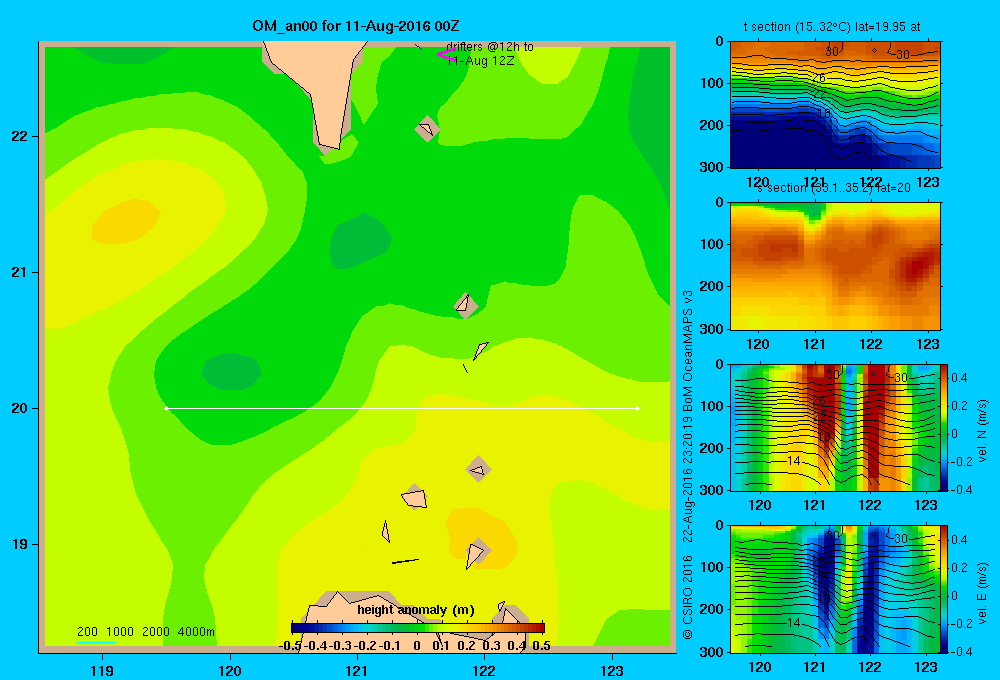The height and width of the screenshot is (680, 1000).
Task: Click the '1000' depth contour legend entry
Action: pyautogui.click(x=120, y=632)
